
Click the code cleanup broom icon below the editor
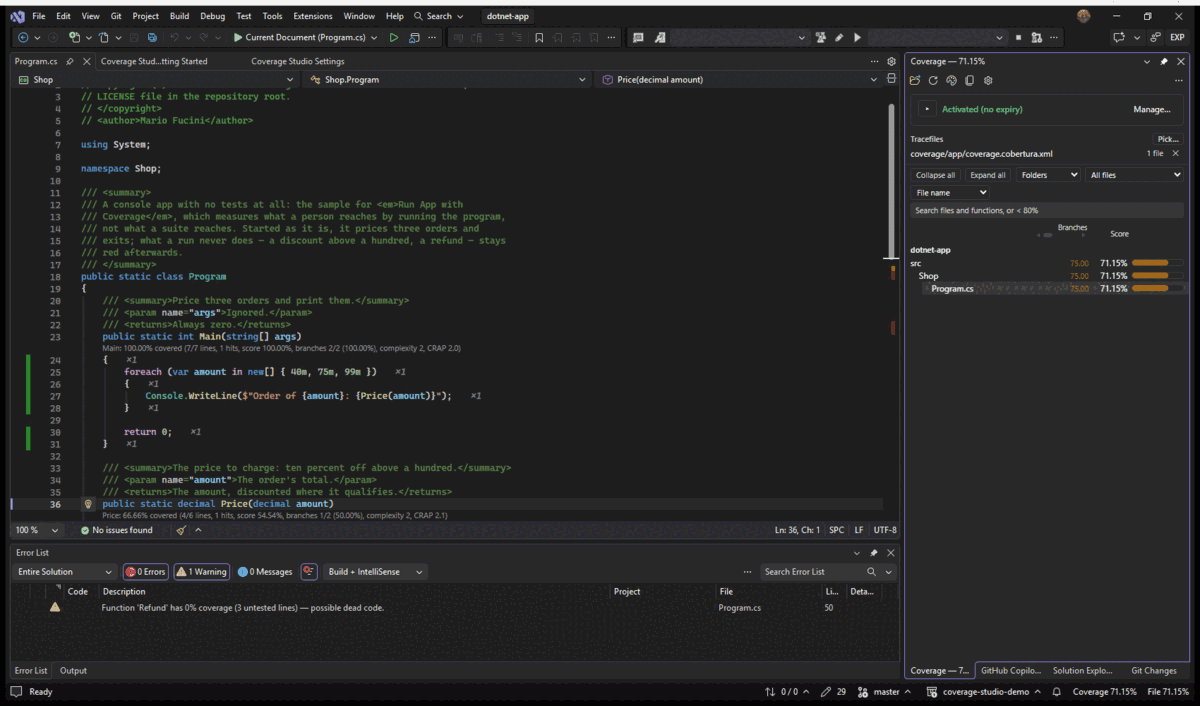(181, 530)
